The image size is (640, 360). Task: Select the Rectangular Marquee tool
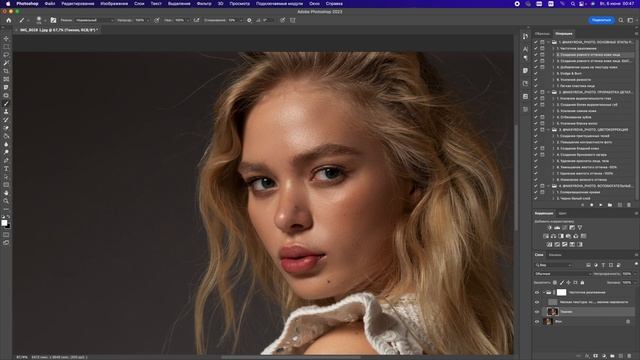[6, 47]
